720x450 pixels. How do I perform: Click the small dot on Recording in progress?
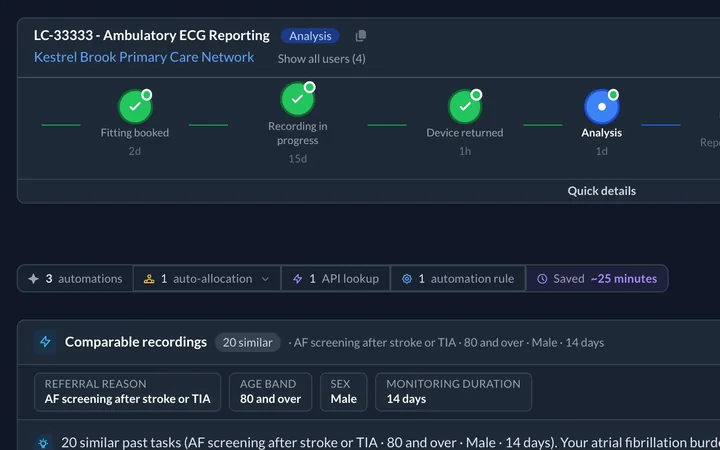coord(309,87)
